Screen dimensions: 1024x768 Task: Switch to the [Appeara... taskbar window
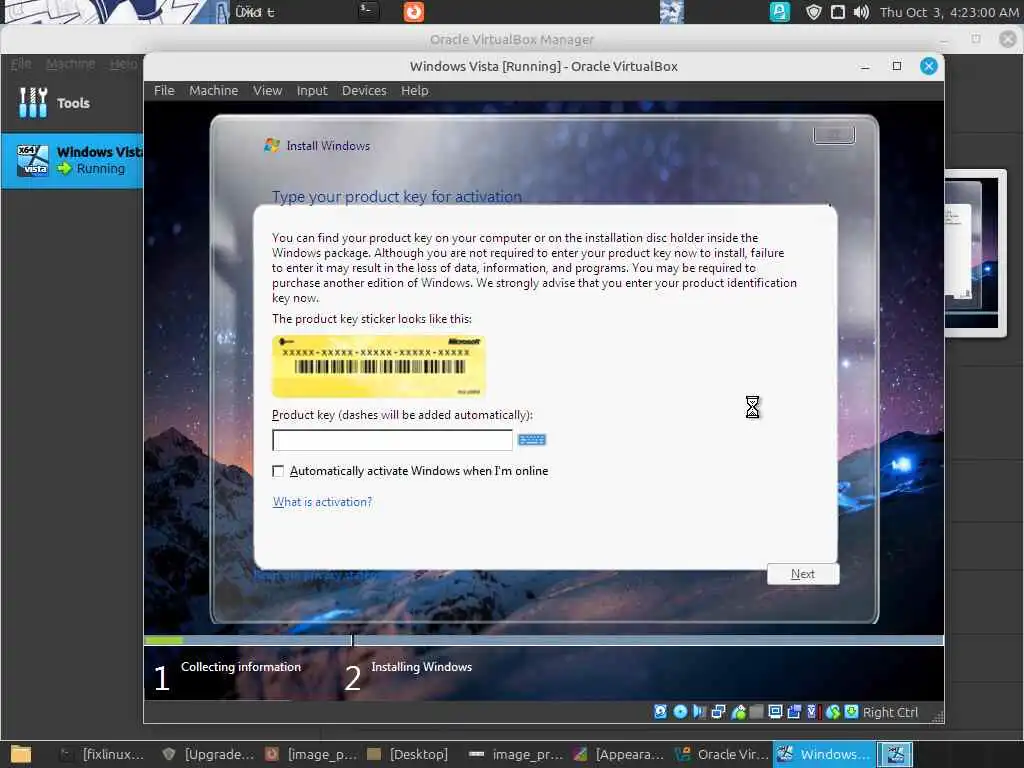tap(619, 754)
